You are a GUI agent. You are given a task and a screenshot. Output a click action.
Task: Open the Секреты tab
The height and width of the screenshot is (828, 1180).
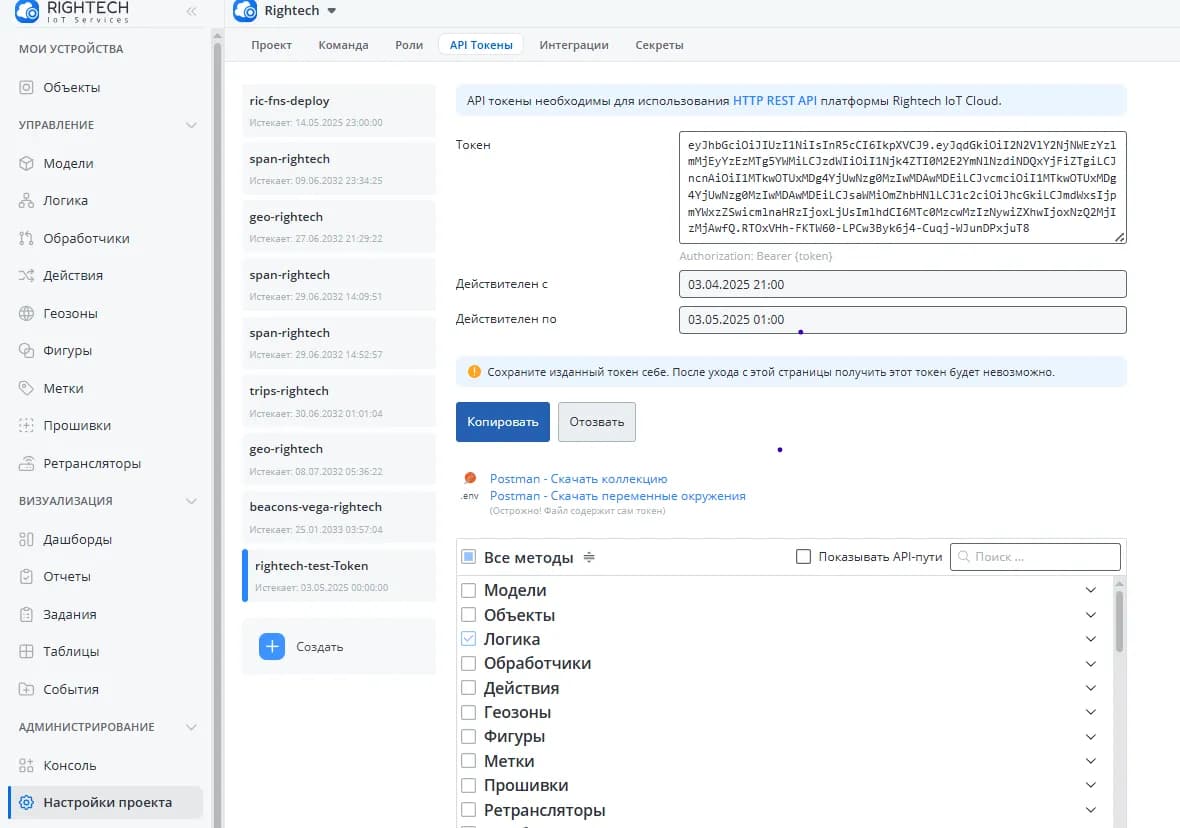pos(659,45)
